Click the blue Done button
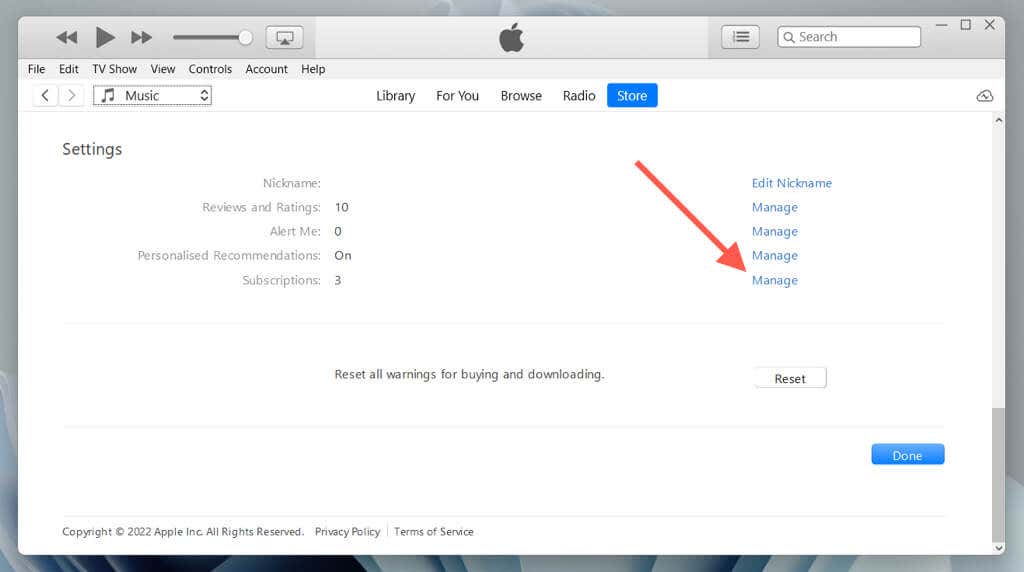This screenshot has height=572, width=1024. pyautogui.click(x=907, y=455)
